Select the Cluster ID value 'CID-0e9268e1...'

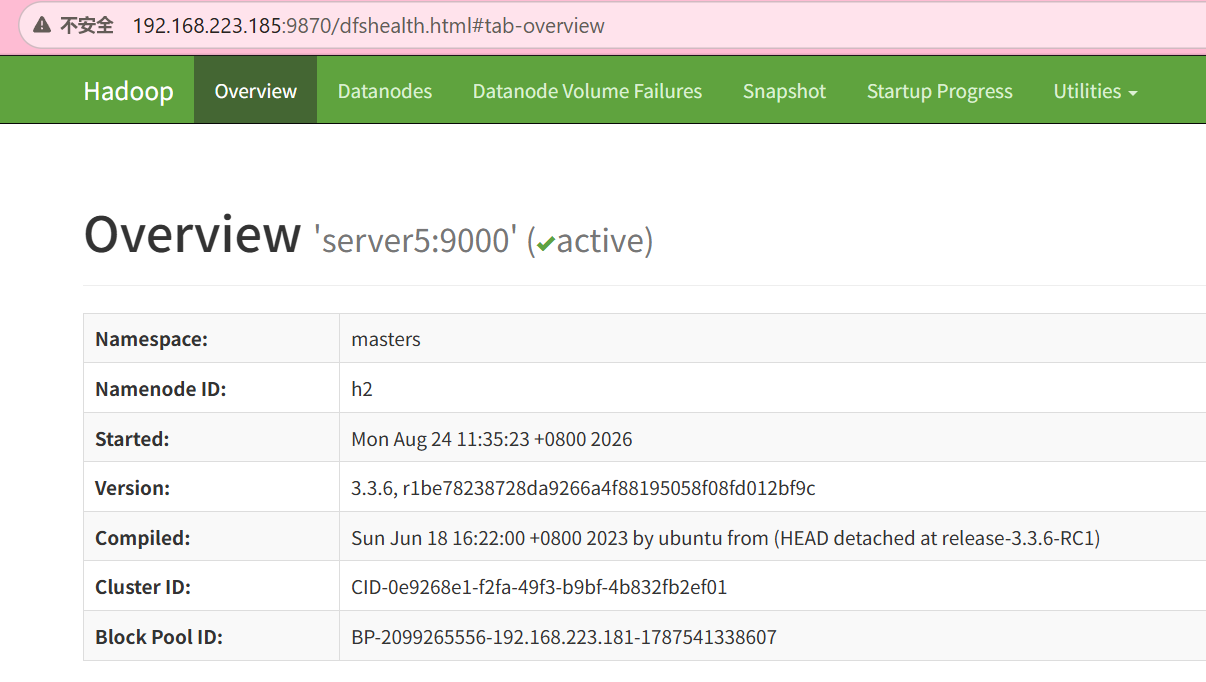tap(539, 587)
